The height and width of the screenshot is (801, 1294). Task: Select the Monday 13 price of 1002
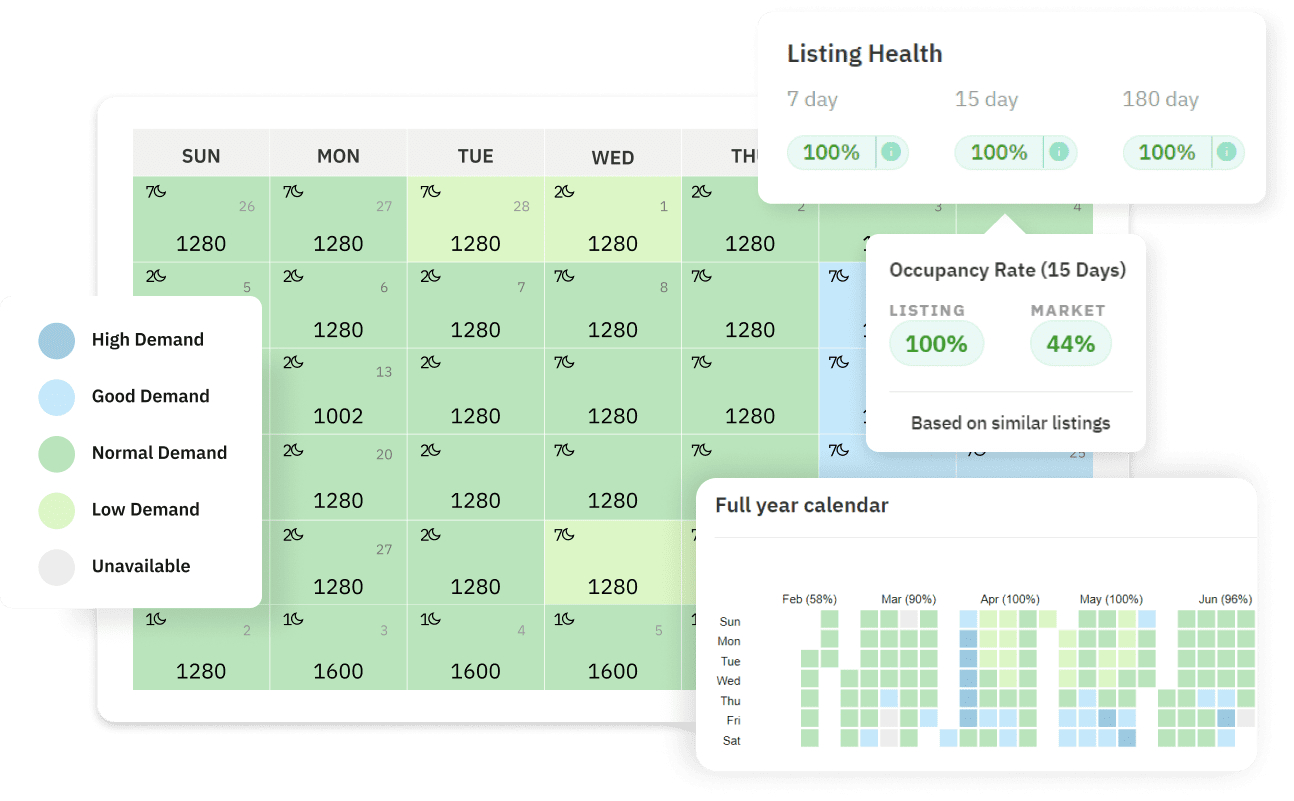tap(338, 416)
